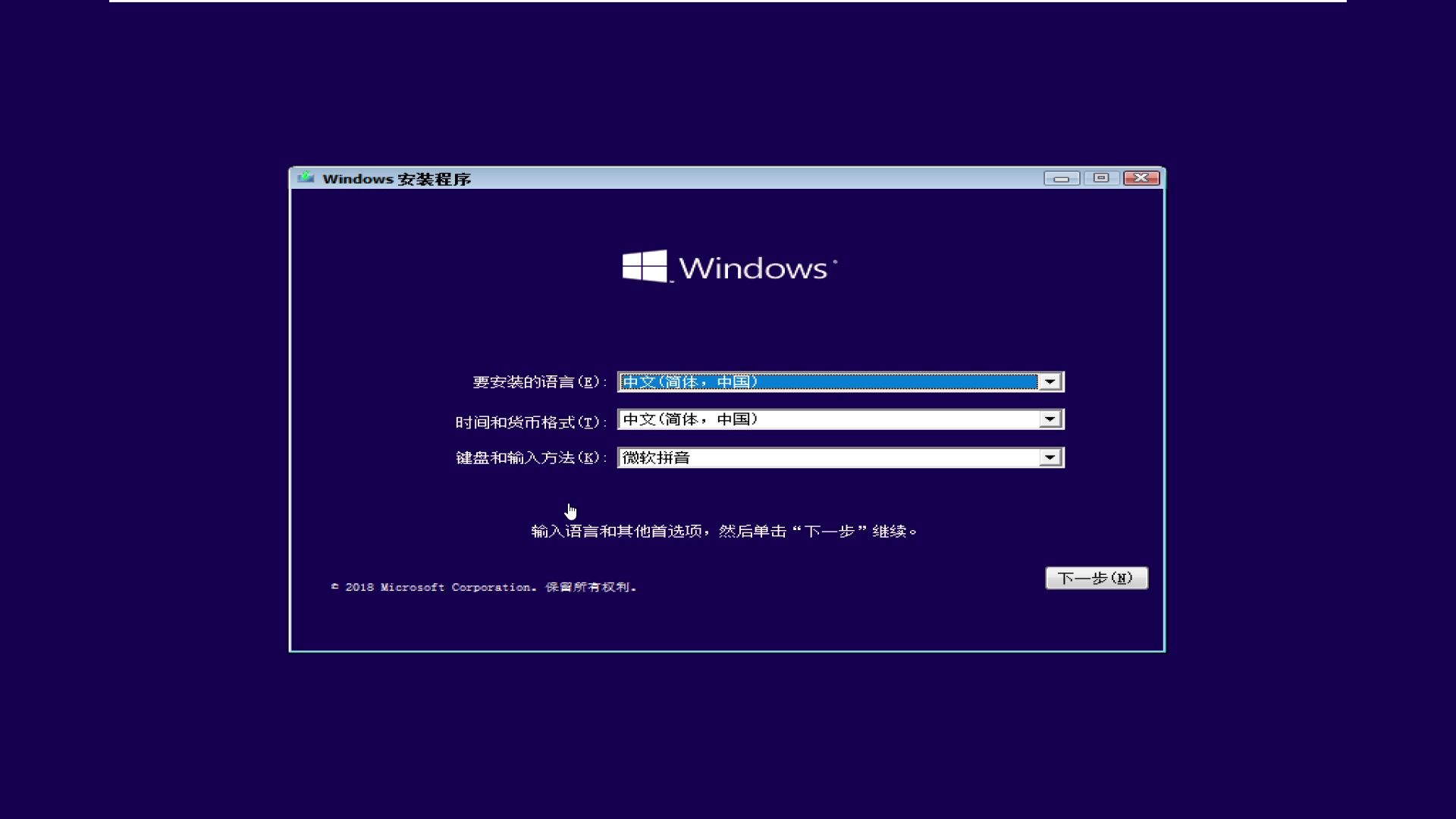Click the Windows 安装程序 title text
The height and width of the screenshot is (819, 1456).
point(397,179)
